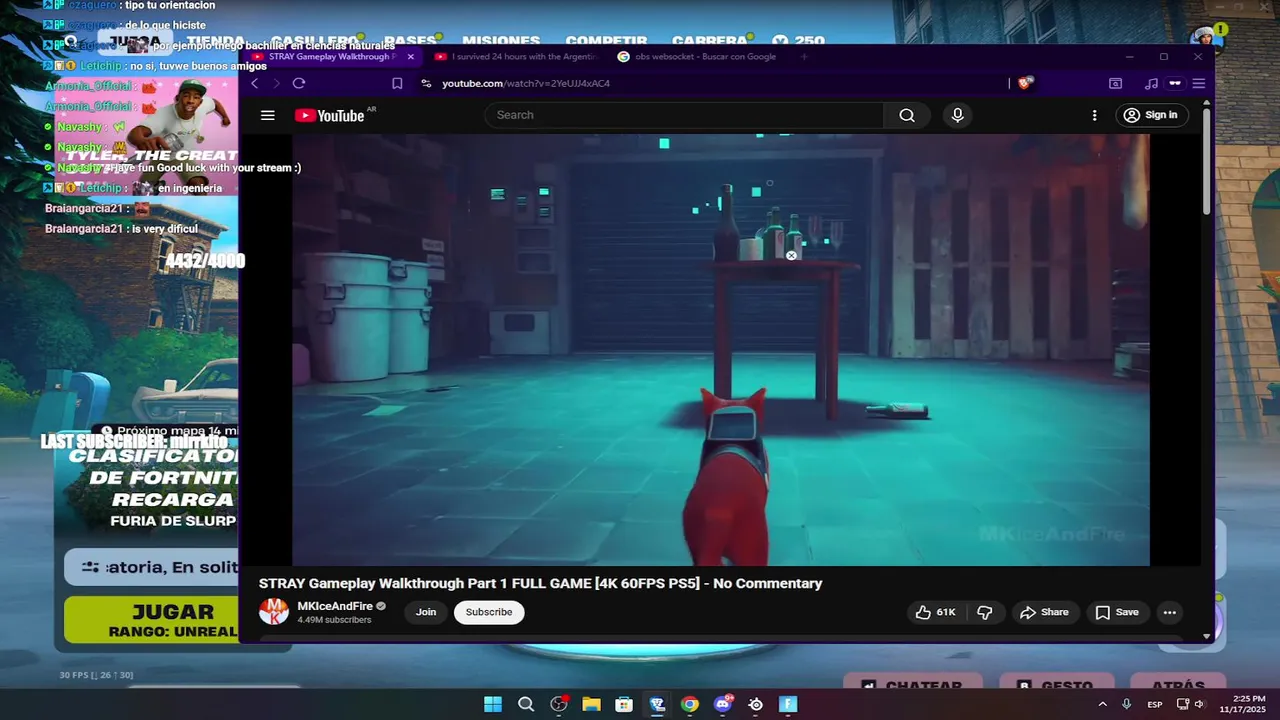Click the YouTube search field
The width and height of the screenshot is (1280, 720).
[685, 115]
